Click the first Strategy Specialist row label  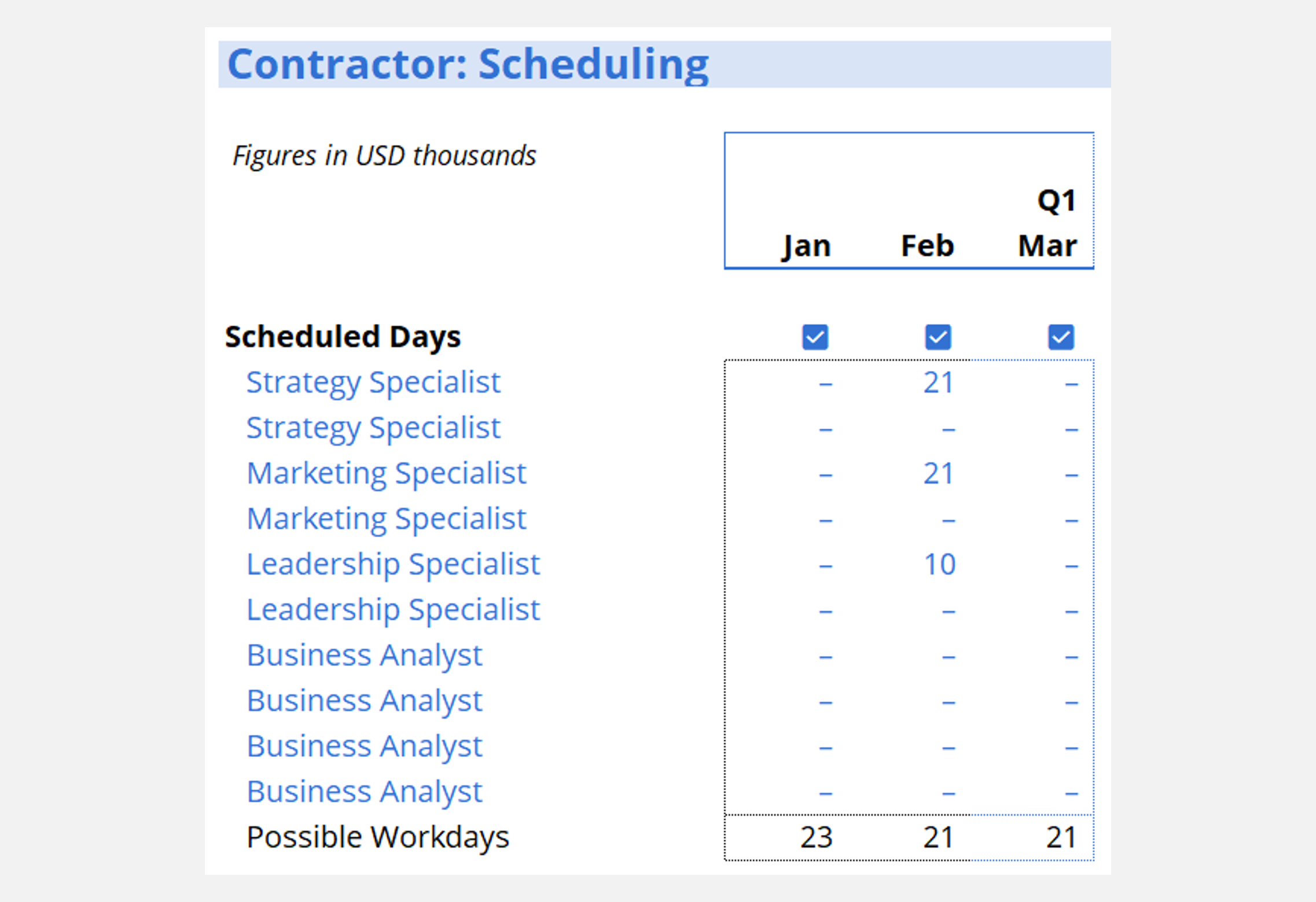373,382
